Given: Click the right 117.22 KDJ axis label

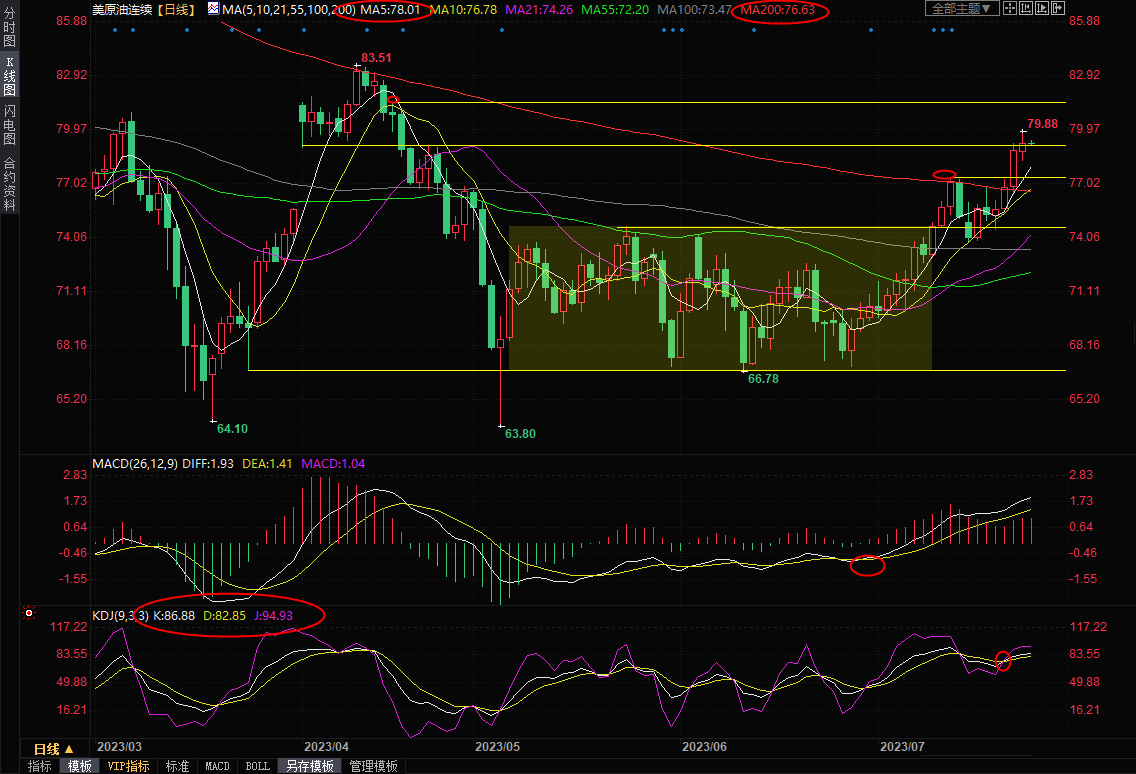Looking at the screenshot, I should (x=1088, y=627).
